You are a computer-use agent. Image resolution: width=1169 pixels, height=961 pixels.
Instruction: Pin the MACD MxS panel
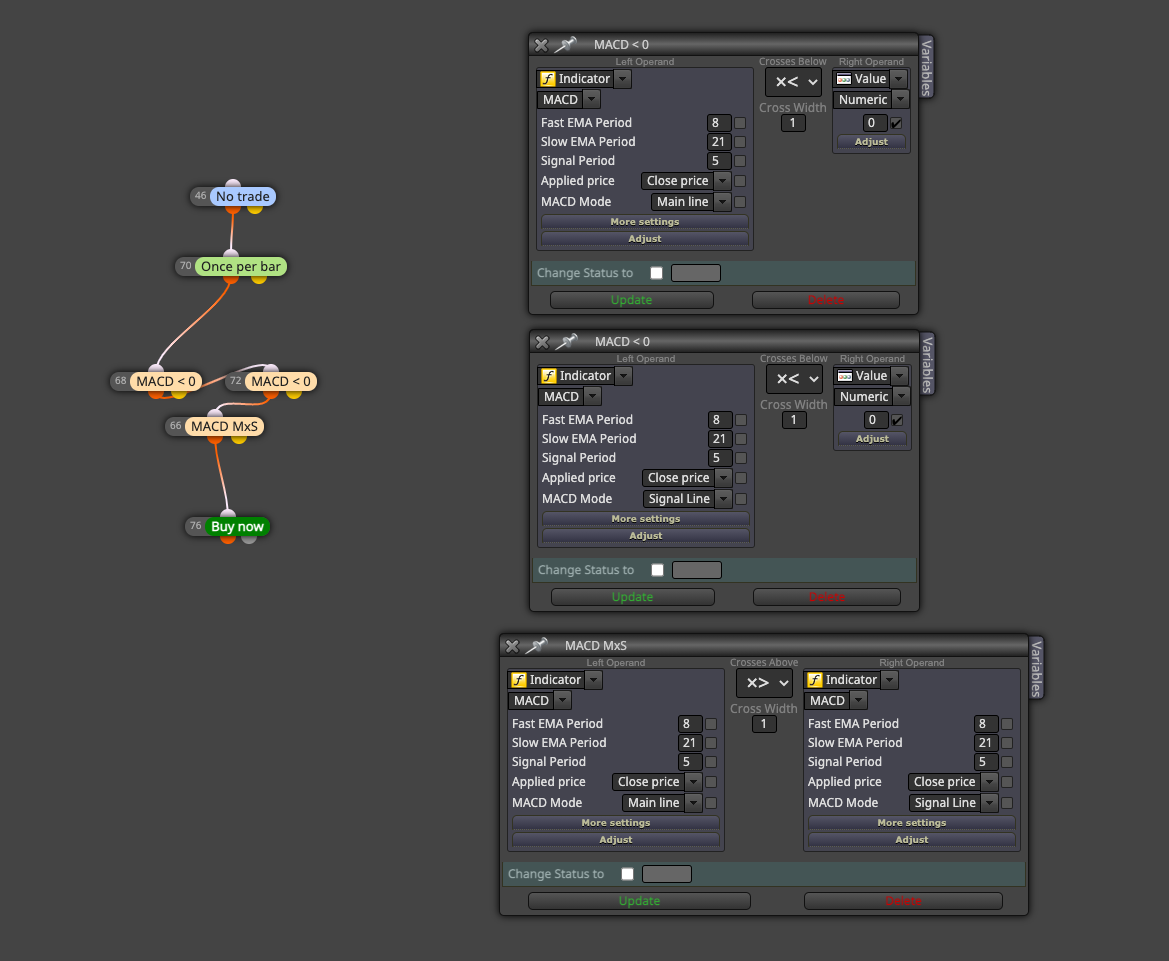click(x=537, y=646)
